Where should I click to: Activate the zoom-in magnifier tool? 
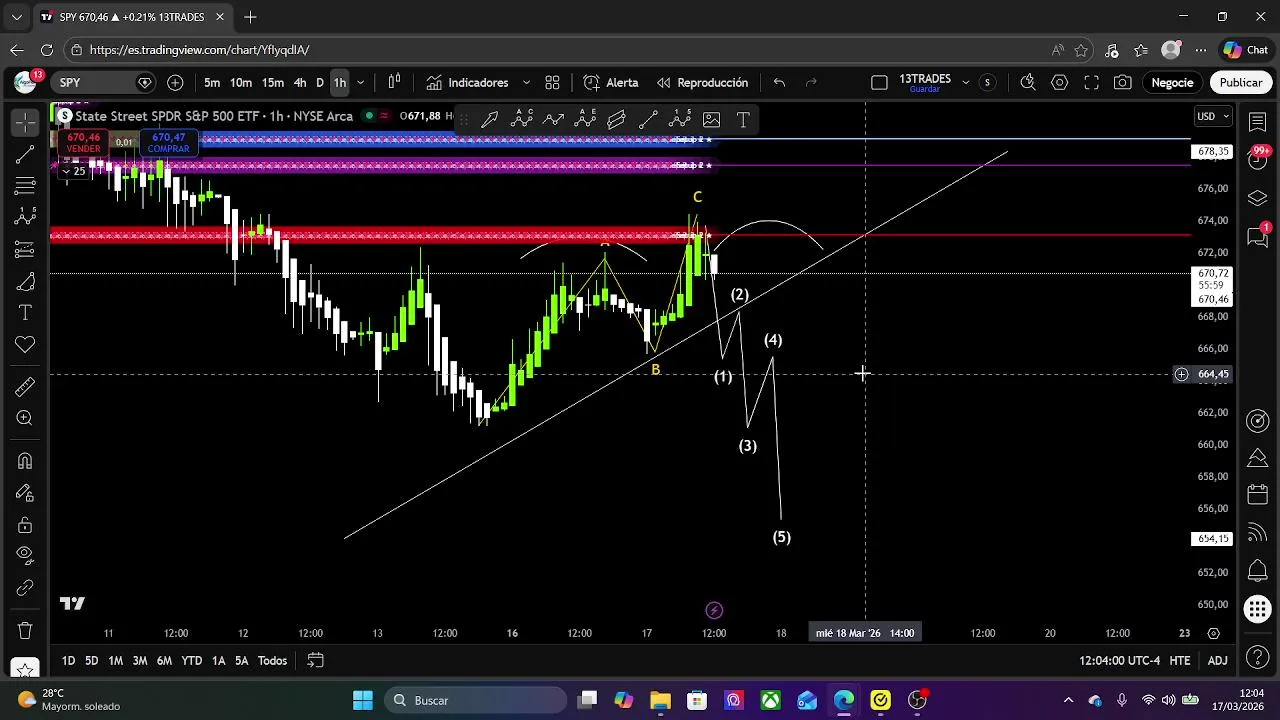25,419
